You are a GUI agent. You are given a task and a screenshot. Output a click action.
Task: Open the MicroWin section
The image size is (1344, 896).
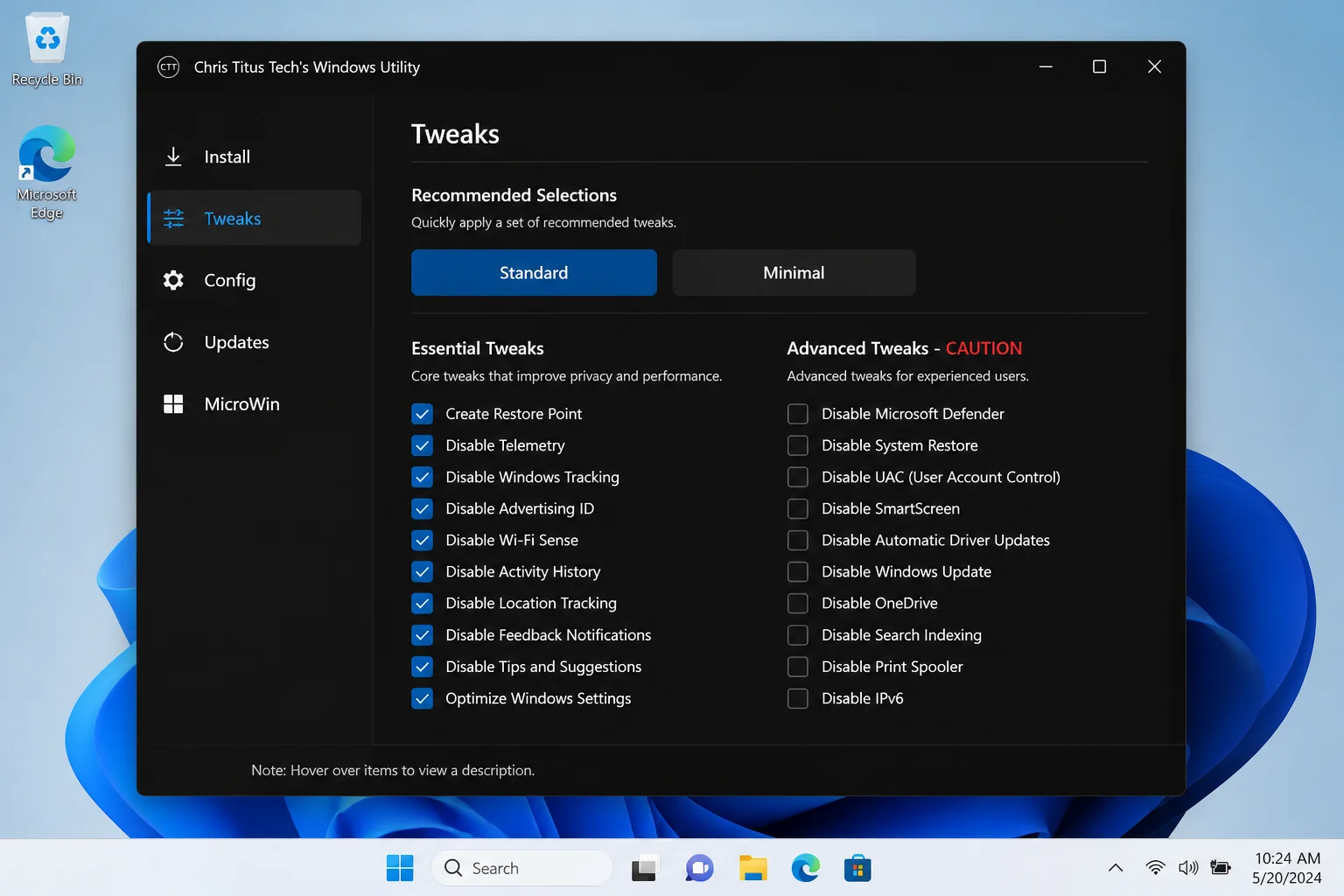pos(255,404)
